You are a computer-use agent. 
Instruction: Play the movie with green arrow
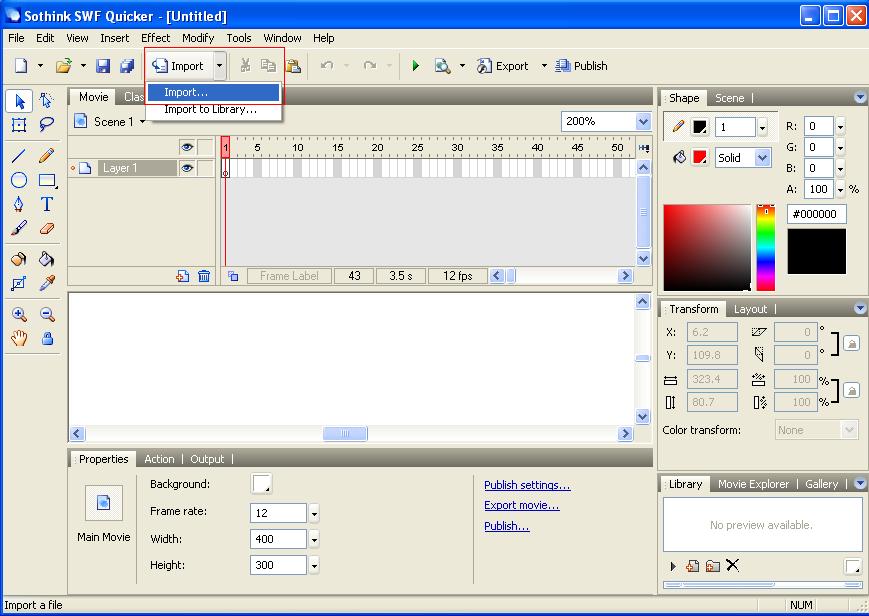click(416, 66)
